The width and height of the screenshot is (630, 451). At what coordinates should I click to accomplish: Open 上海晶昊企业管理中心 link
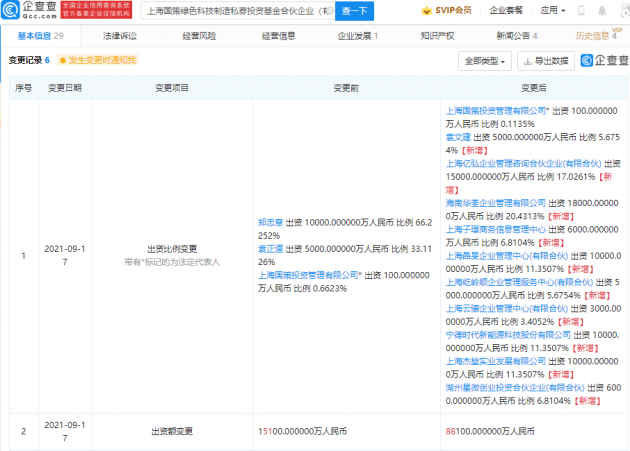pyautogui.click(x=507, y=256)
